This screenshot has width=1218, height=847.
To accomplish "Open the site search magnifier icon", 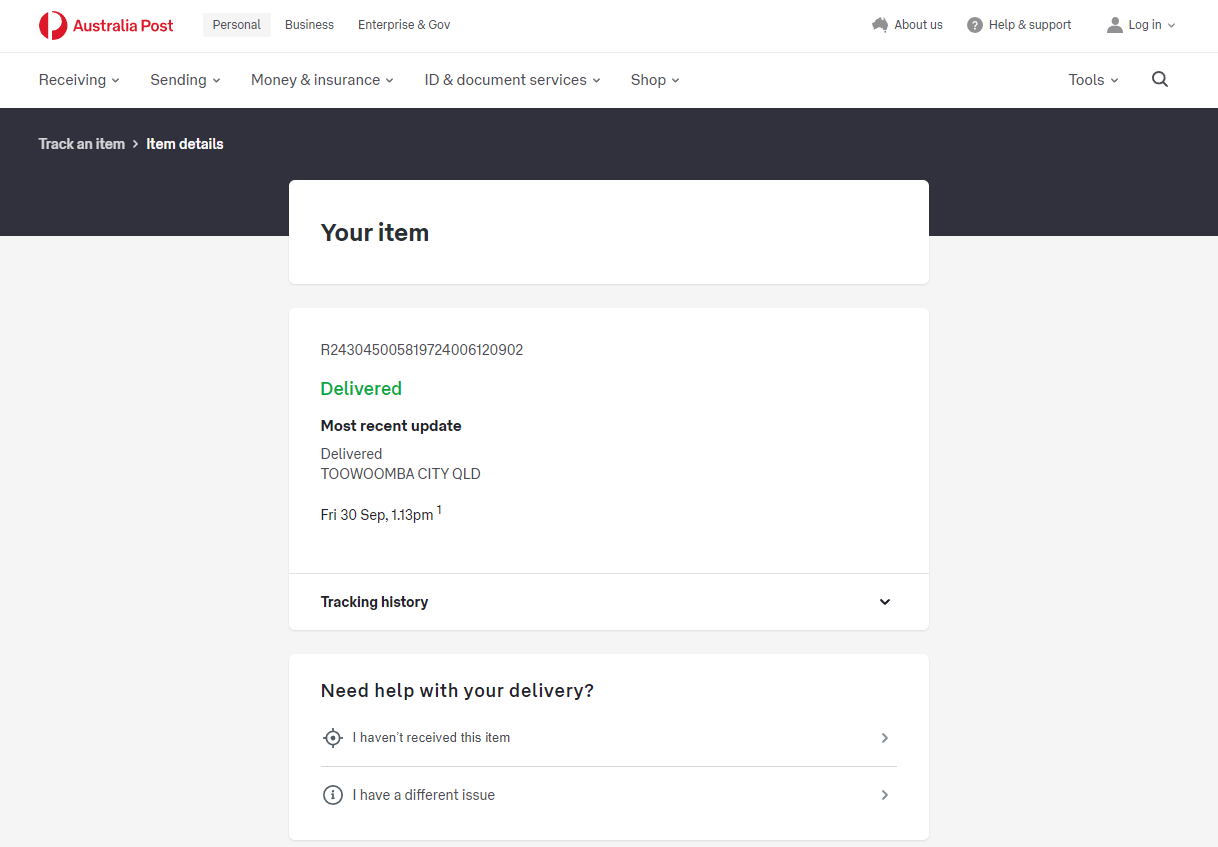I will (1159, 80).
